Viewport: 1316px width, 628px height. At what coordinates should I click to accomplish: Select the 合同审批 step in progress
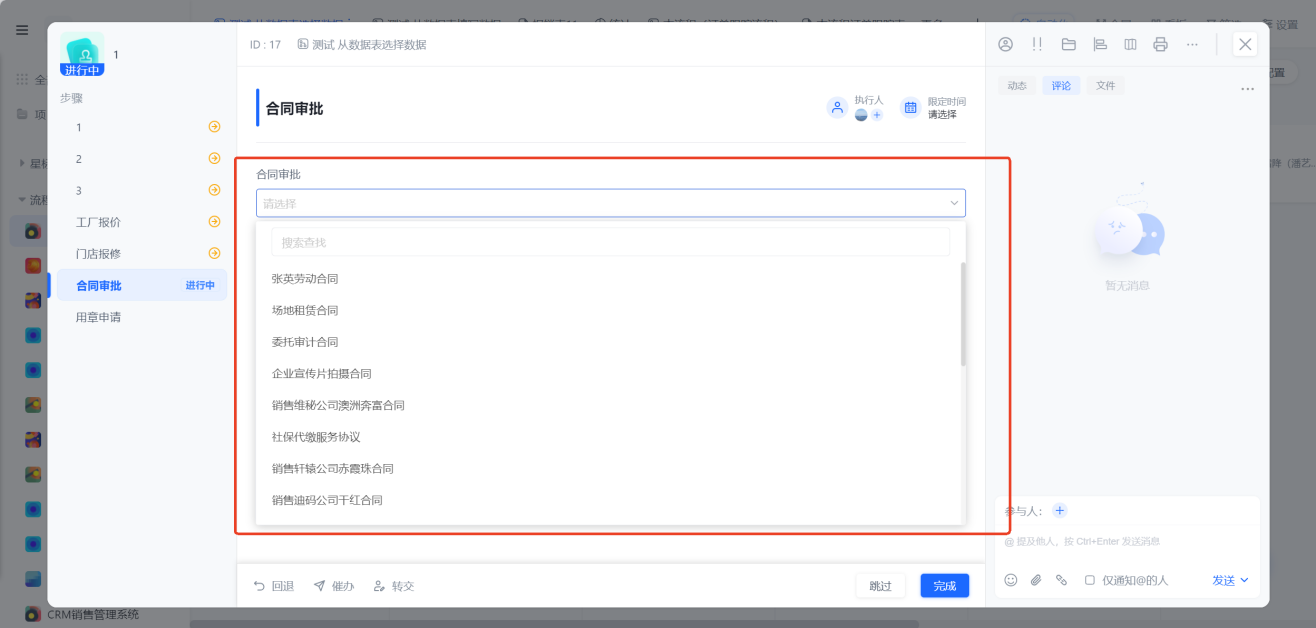click(142, 285)
